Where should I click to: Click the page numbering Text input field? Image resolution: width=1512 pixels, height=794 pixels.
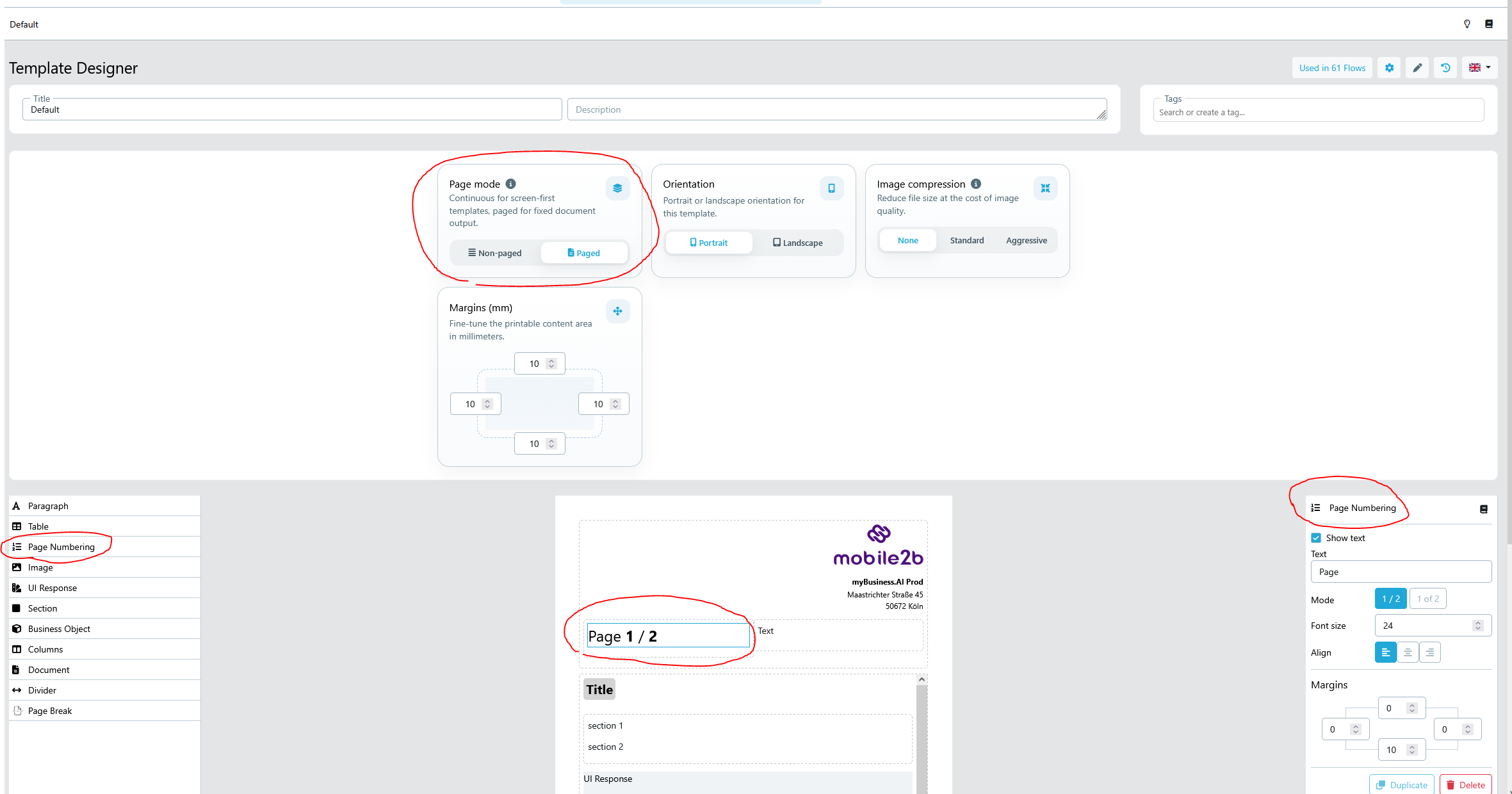click(1401, 572)
